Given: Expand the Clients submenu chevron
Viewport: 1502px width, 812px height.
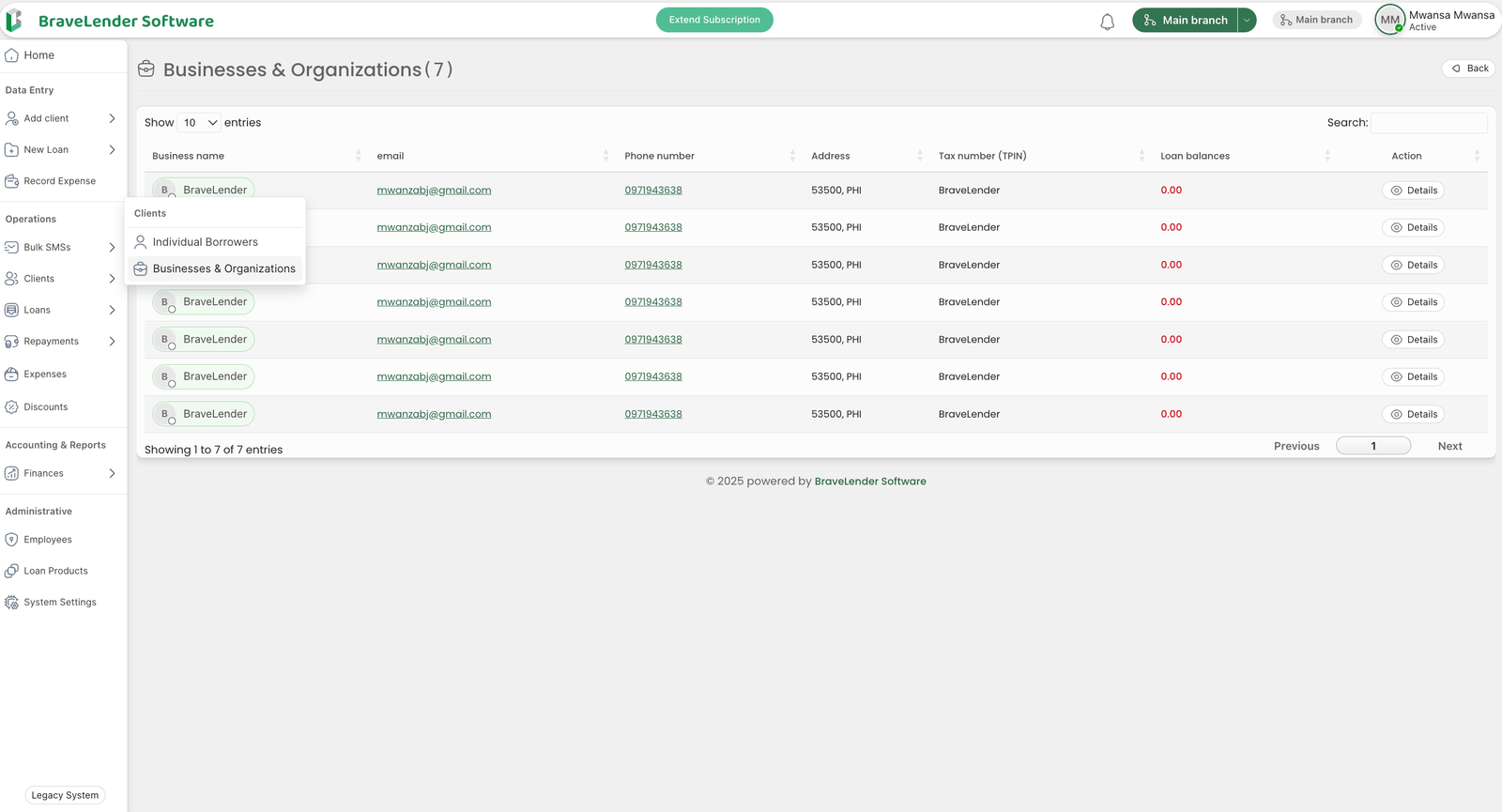Looking at the screenshot, I should 112,279.
